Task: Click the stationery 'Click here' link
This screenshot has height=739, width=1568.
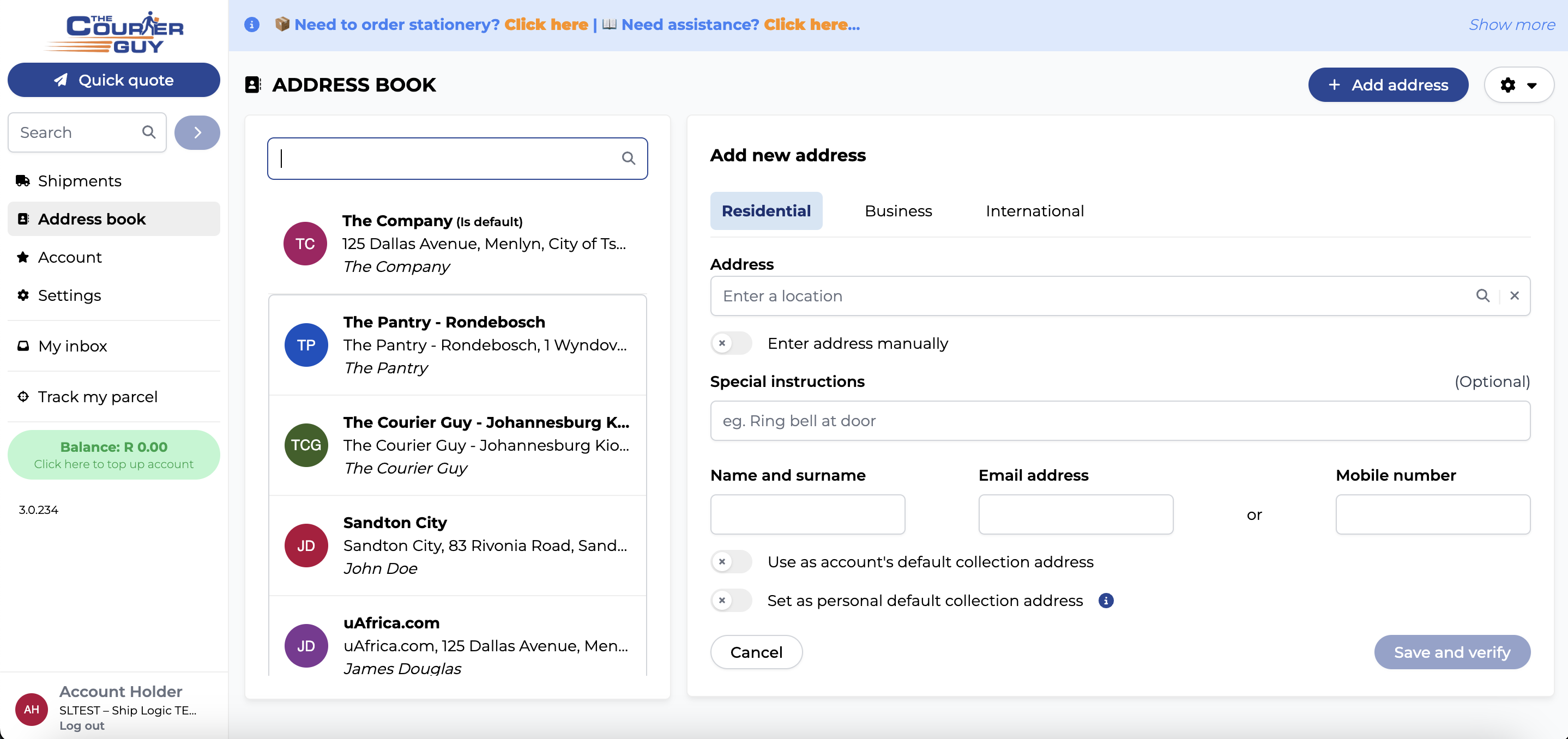Action: pos(546,25)
